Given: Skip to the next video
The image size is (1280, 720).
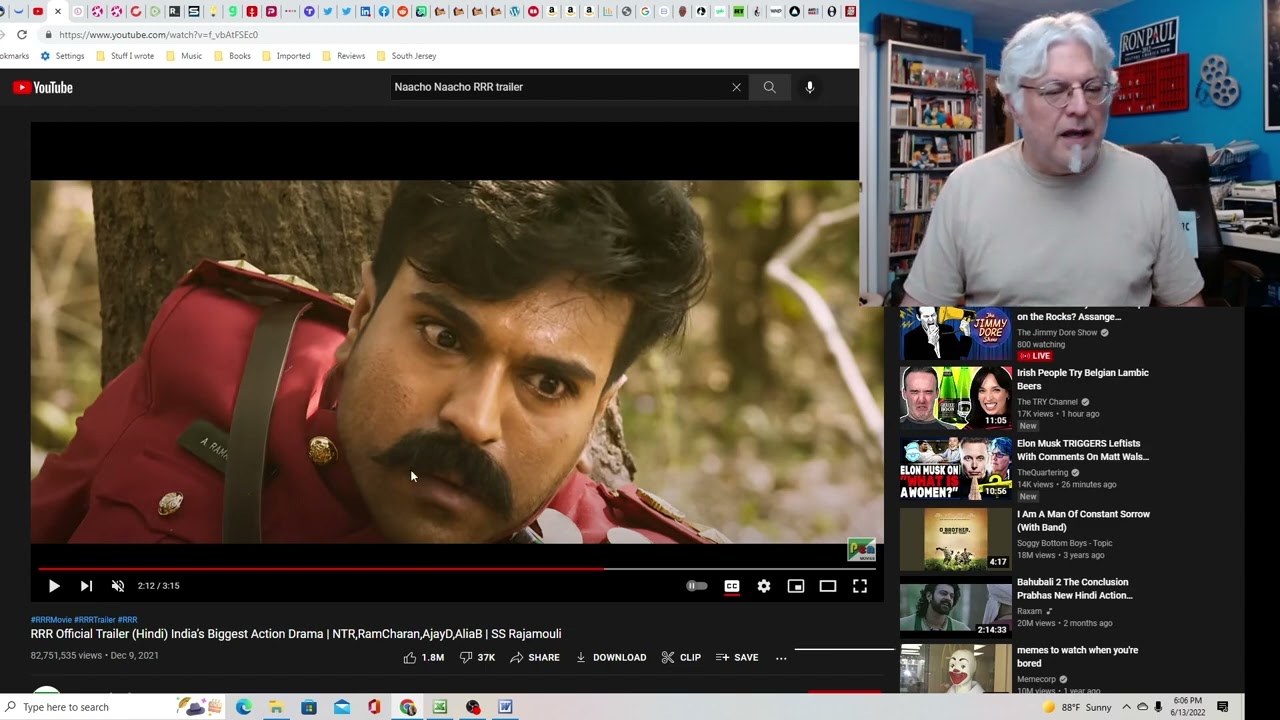Looking at the screenshot, I should click(x=86, y=586).
